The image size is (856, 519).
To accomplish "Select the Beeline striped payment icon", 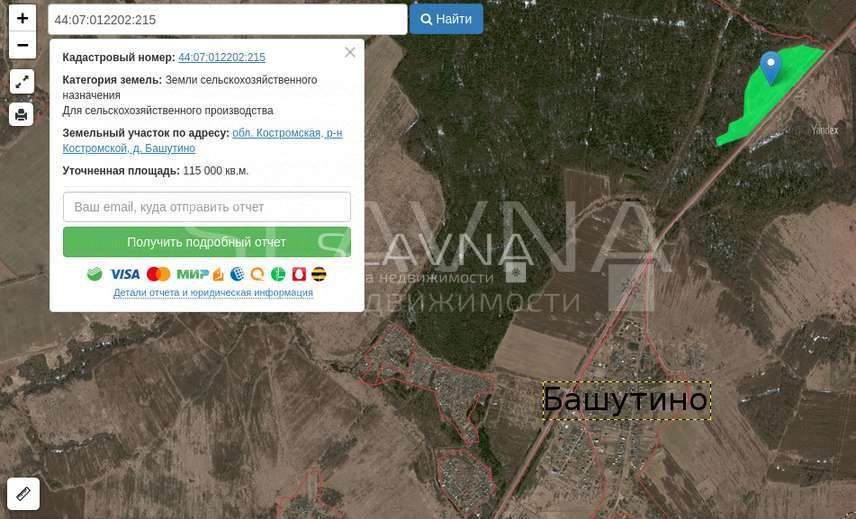I will point(319,274).
